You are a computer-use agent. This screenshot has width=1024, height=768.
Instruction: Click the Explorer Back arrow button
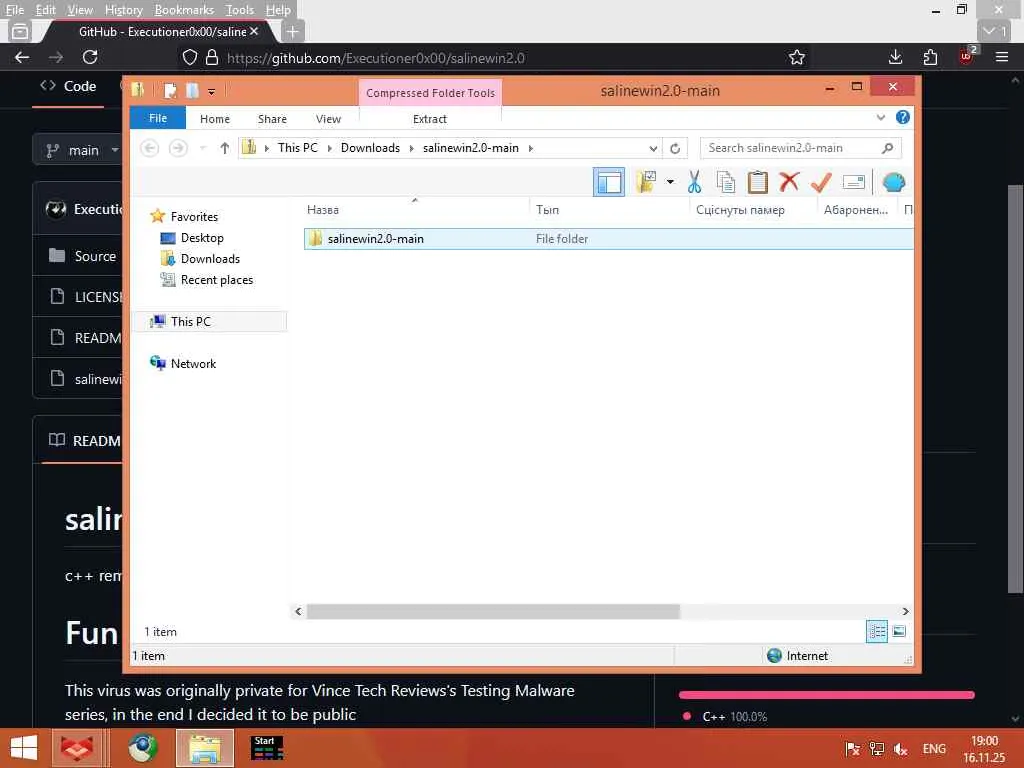click(x=150, y=148)
